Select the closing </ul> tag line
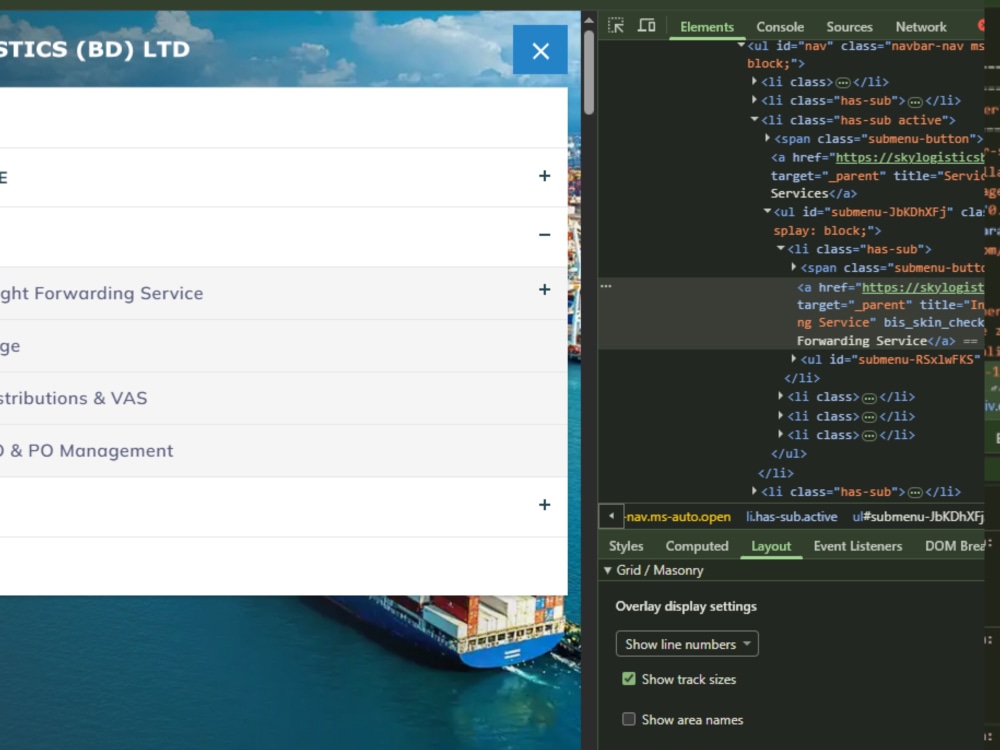Screen dimensions: 1000x750 tap(789, 454)
